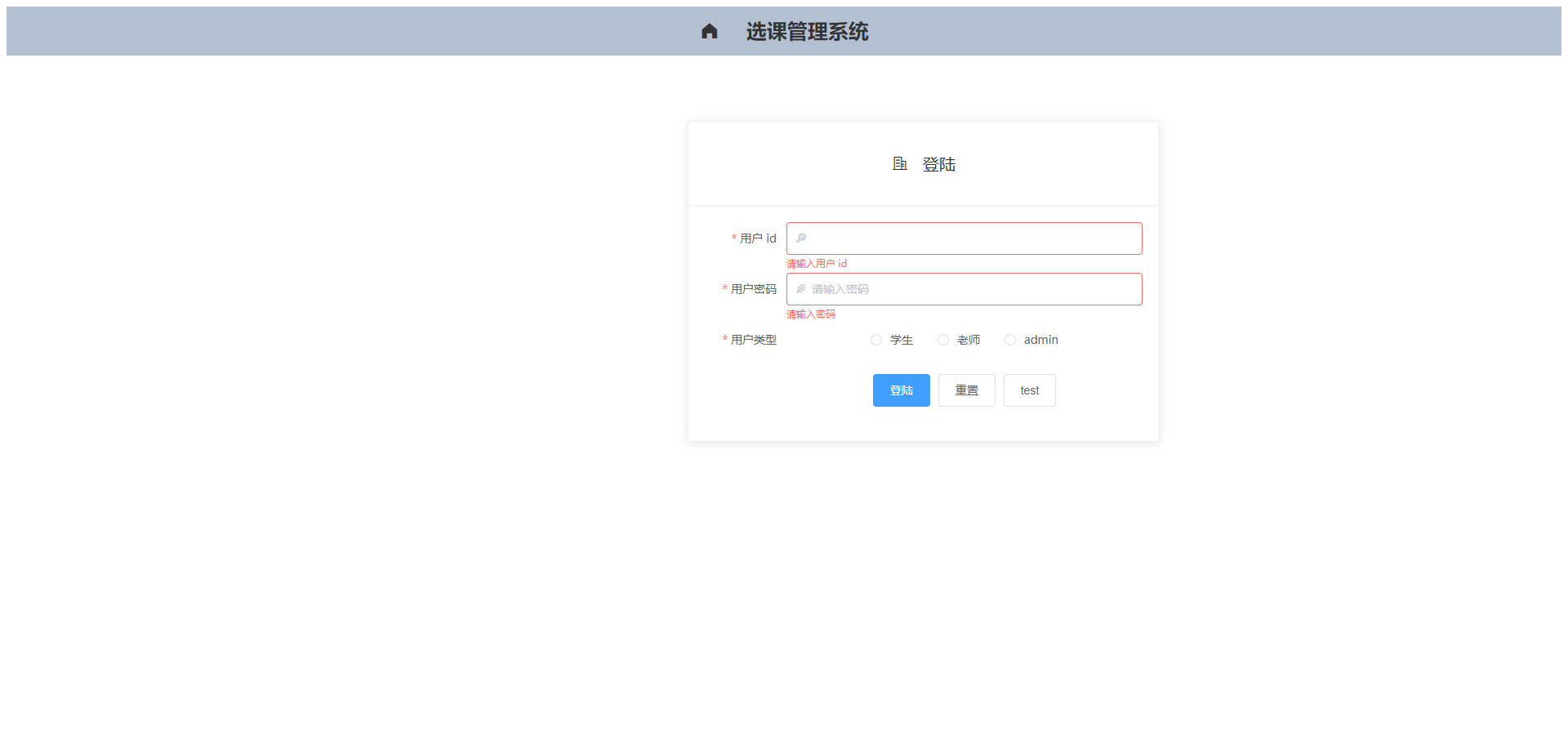Click the red asterisk before 用户类型

(x=724, y=339)
